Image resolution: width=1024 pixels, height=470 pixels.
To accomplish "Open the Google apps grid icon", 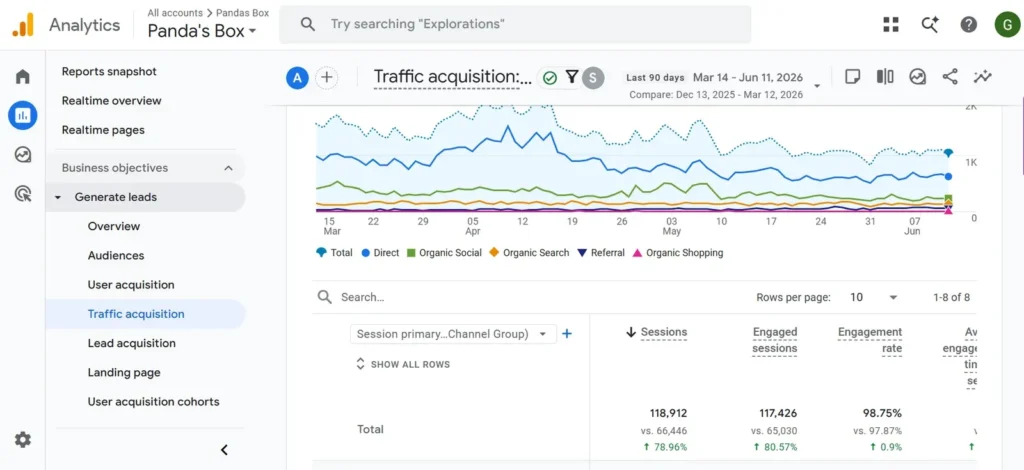I will [891, 25].
